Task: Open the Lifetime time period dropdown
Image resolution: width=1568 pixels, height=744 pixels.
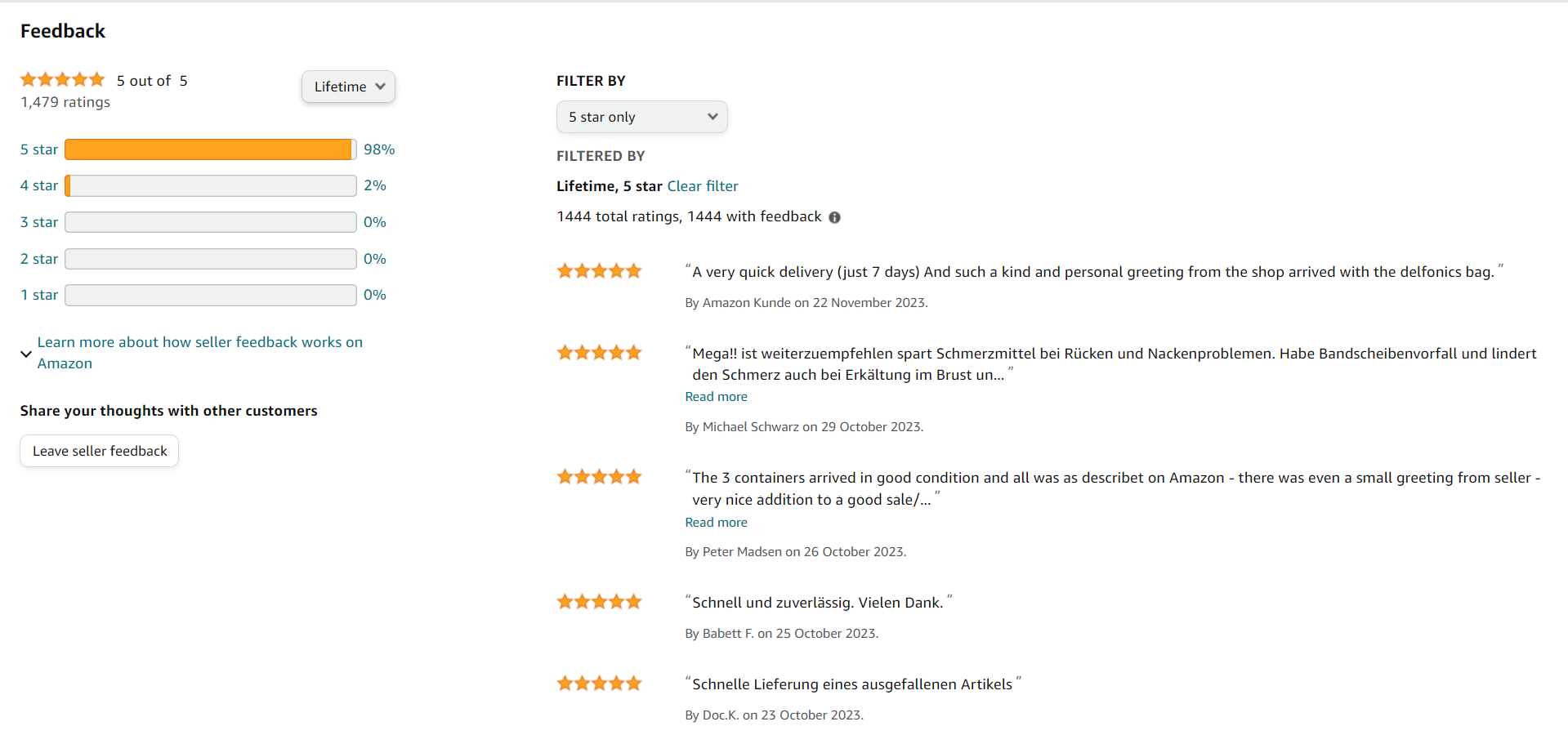Action: click(x=348, y=87)
